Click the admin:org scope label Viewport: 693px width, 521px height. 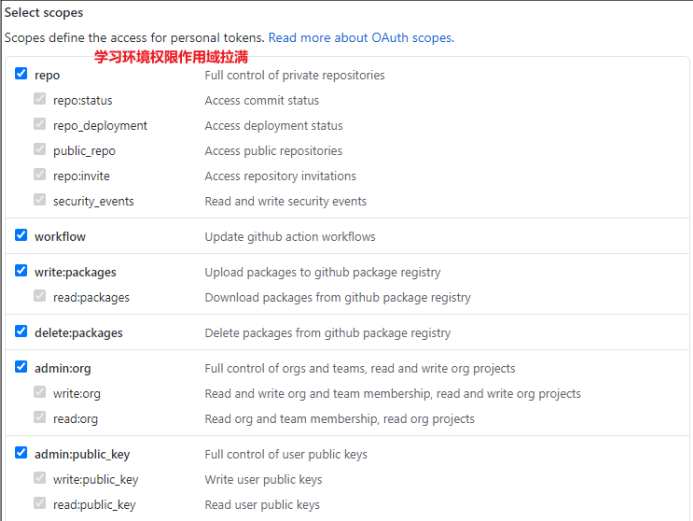tap(64, 368)
